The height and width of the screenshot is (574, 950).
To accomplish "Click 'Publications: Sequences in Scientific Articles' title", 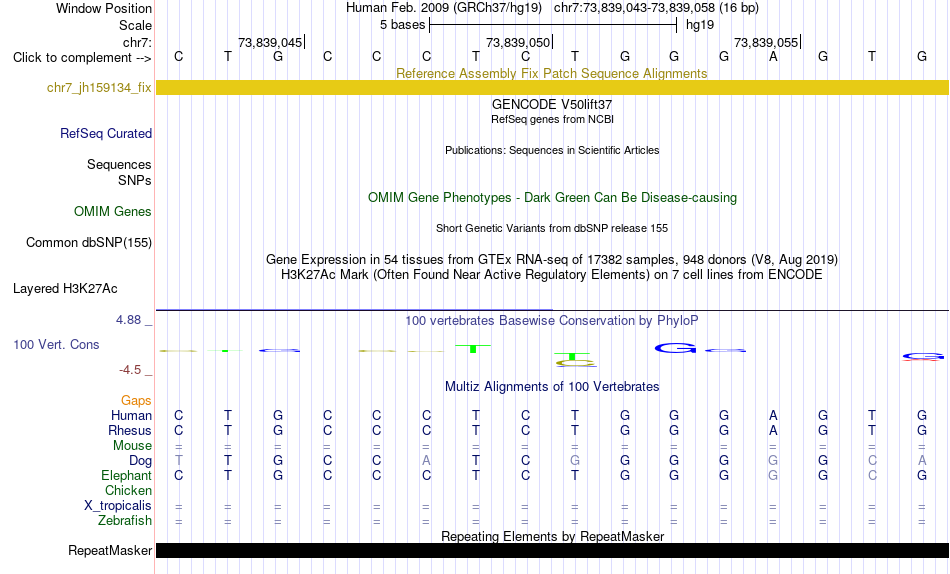I will (552, 150).
